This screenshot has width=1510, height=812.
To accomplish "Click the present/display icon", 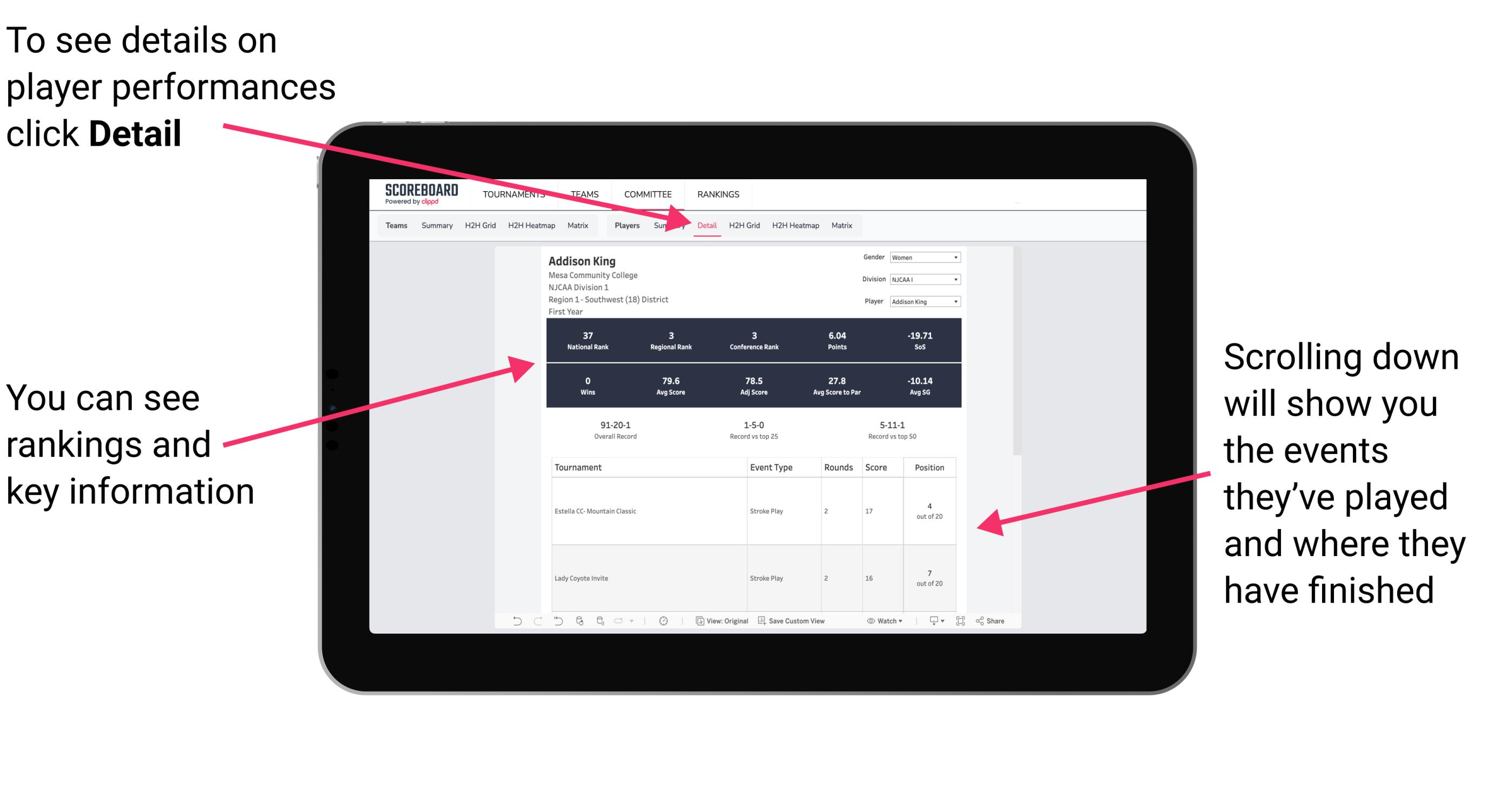I will tap(929, 625).
